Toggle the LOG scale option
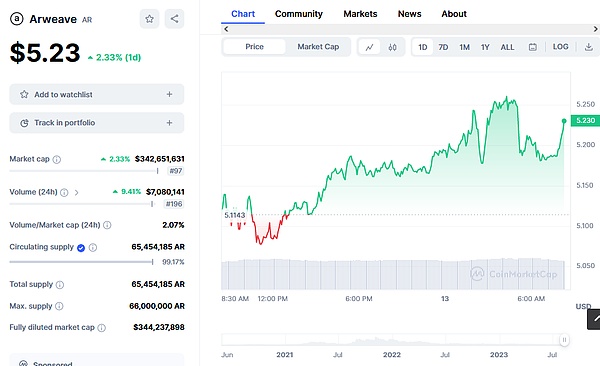Image resolution: width=600 pixels, height=366 pixels. click(x=560, y=47)
